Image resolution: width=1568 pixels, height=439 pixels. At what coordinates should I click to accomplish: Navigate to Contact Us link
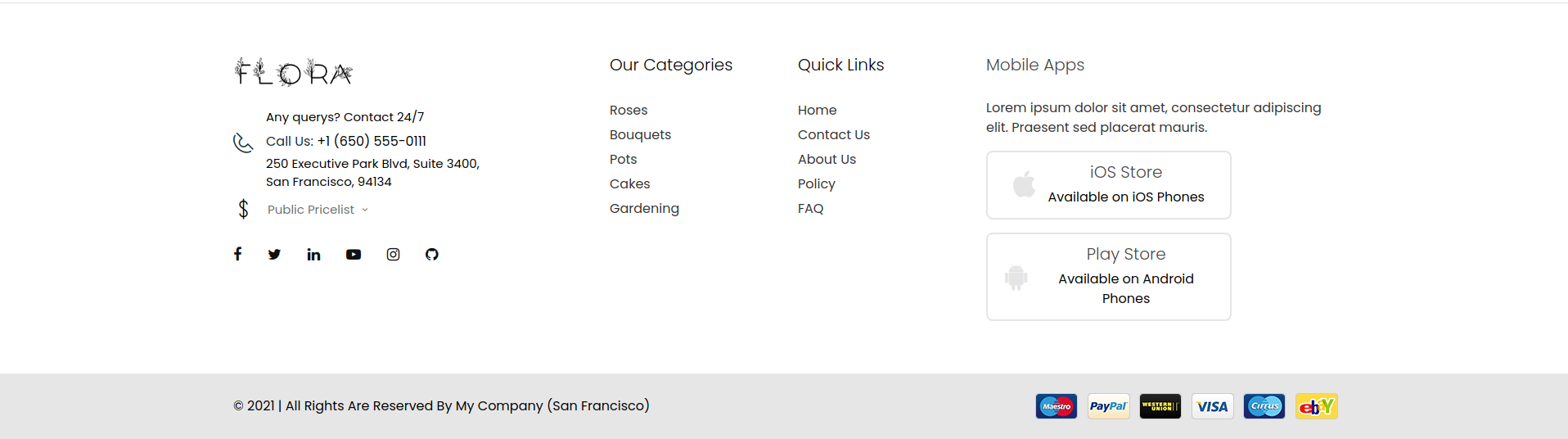click(x=834, y=135)
